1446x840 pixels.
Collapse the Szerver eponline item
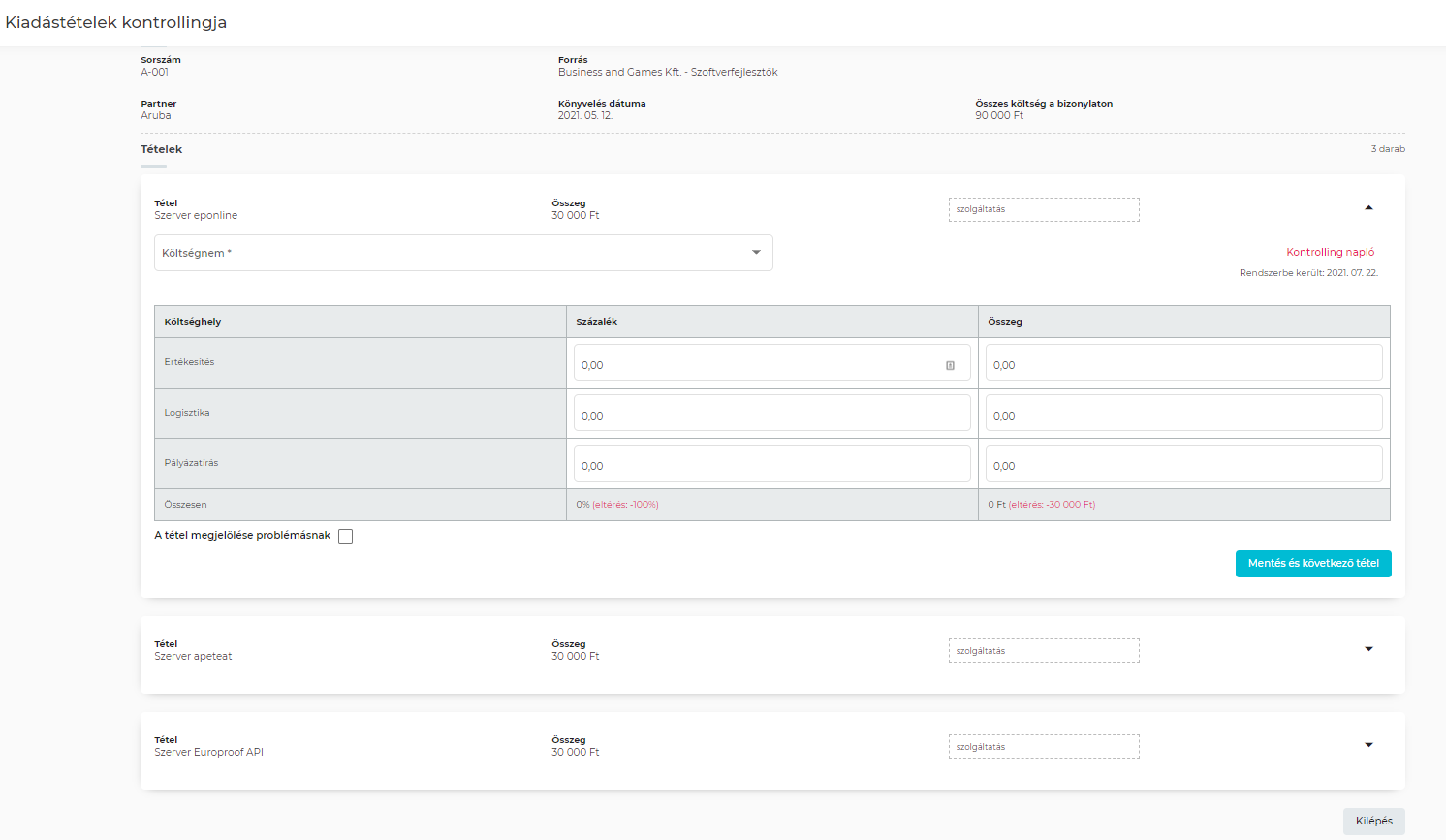click(x=1368, y=208)
